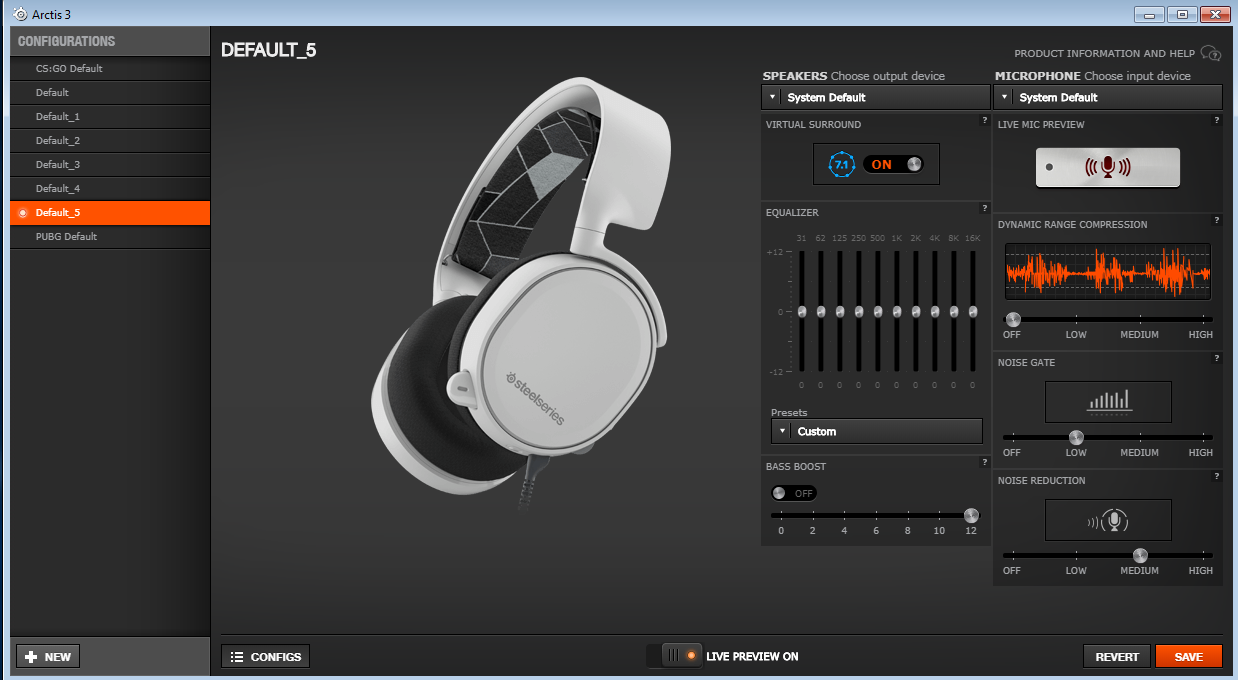Click the Noise Reduction microphone icon

coord(1108,520)
